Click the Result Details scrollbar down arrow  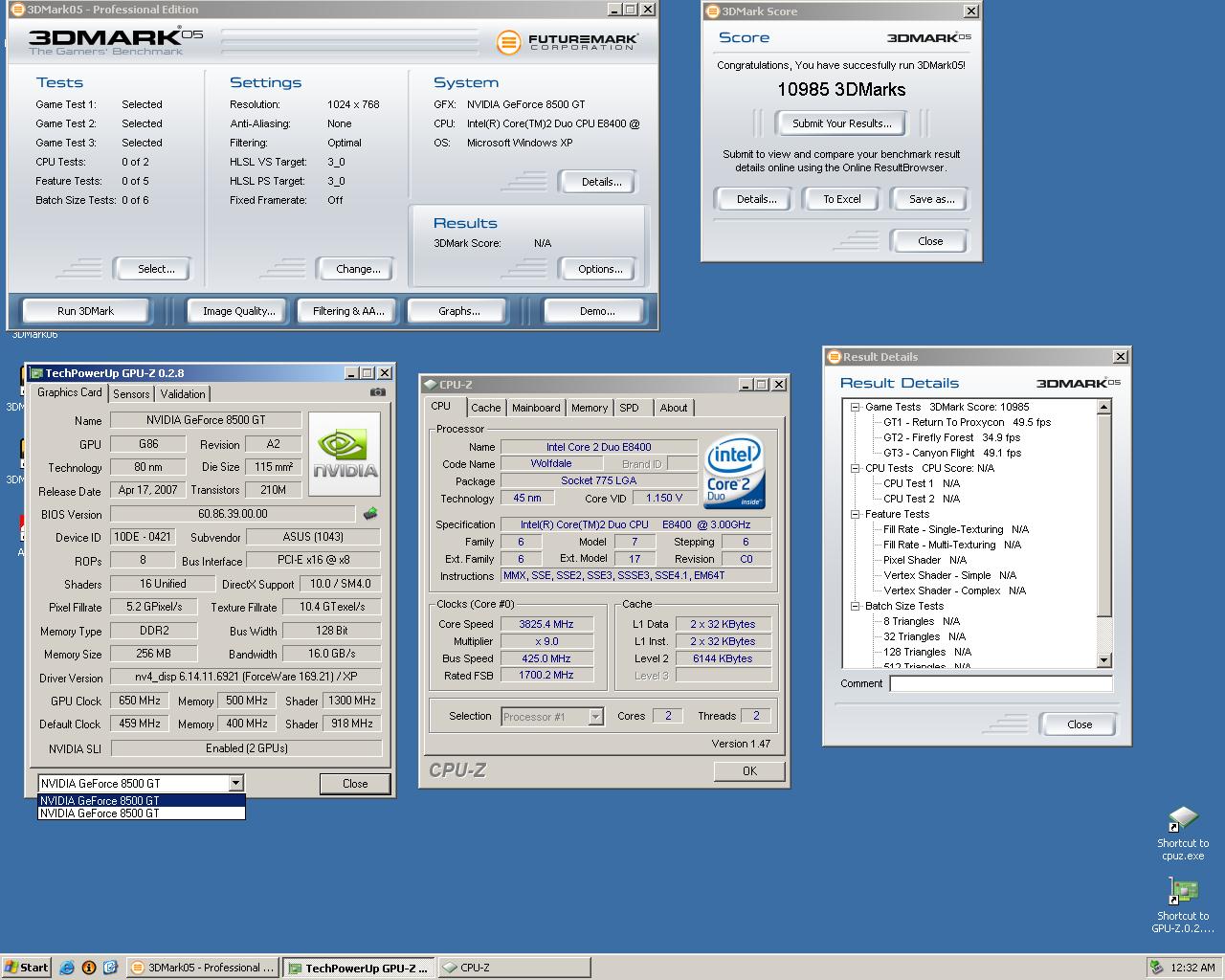click(1103, 660)
